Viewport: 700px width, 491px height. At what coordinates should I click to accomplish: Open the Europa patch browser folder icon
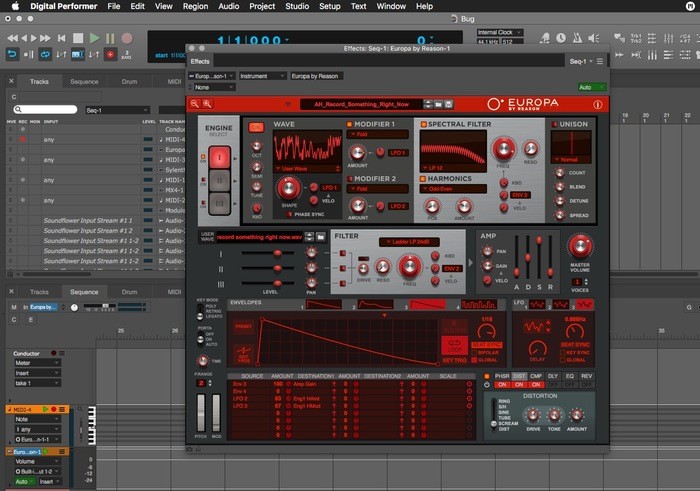[438, 104]
